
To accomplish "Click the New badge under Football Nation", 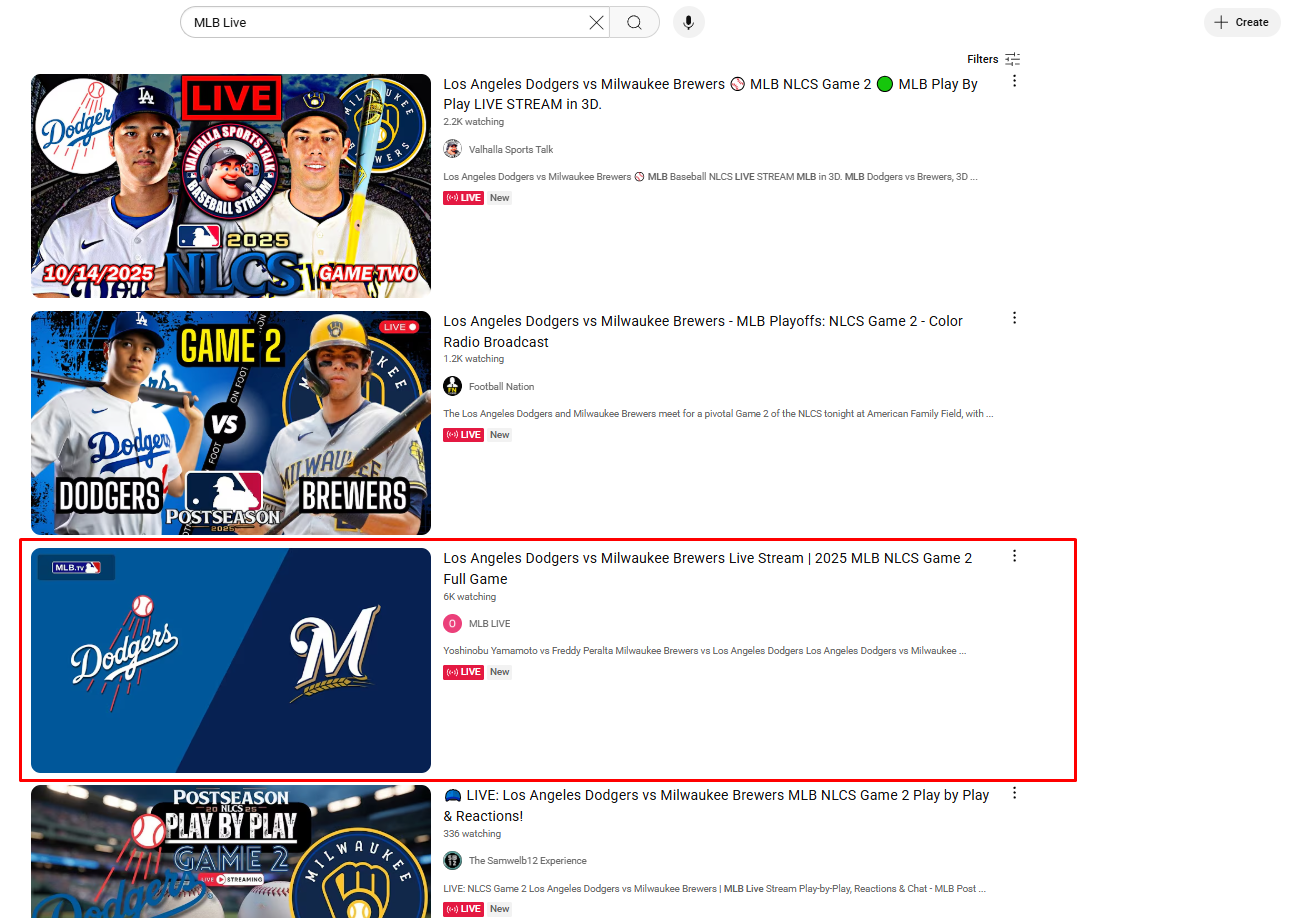I will point(500,435).
